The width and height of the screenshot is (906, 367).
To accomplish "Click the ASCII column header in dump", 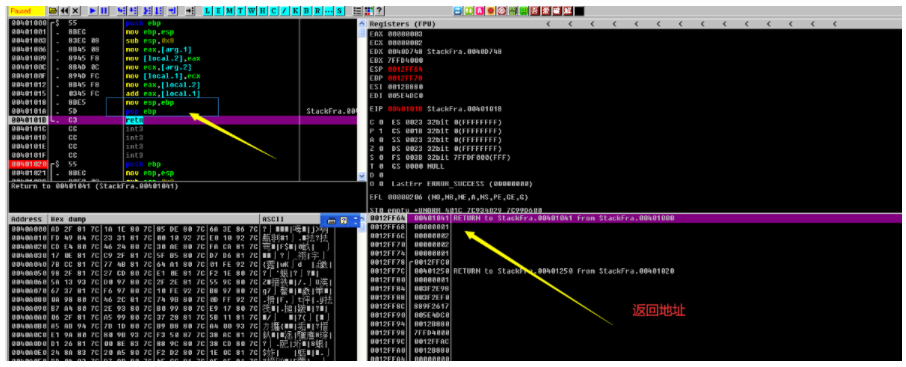I will (x=273, y=220).
